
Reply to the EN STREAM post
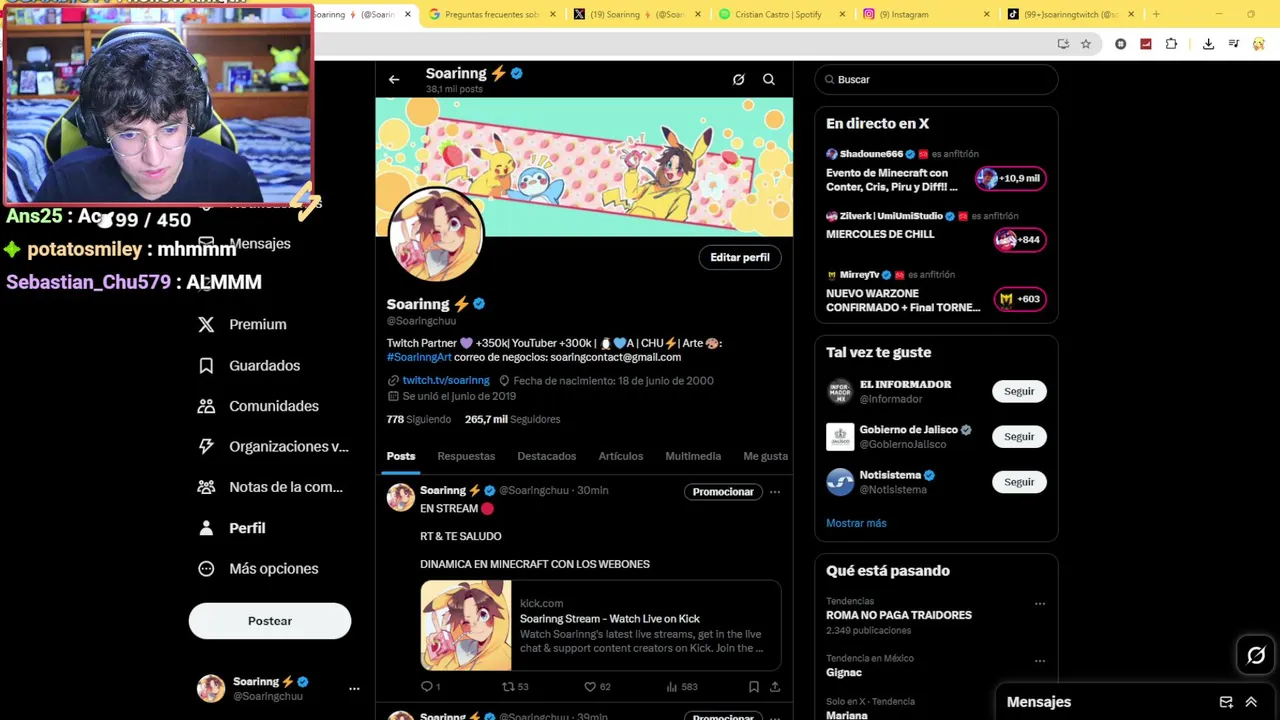point(427,687)
